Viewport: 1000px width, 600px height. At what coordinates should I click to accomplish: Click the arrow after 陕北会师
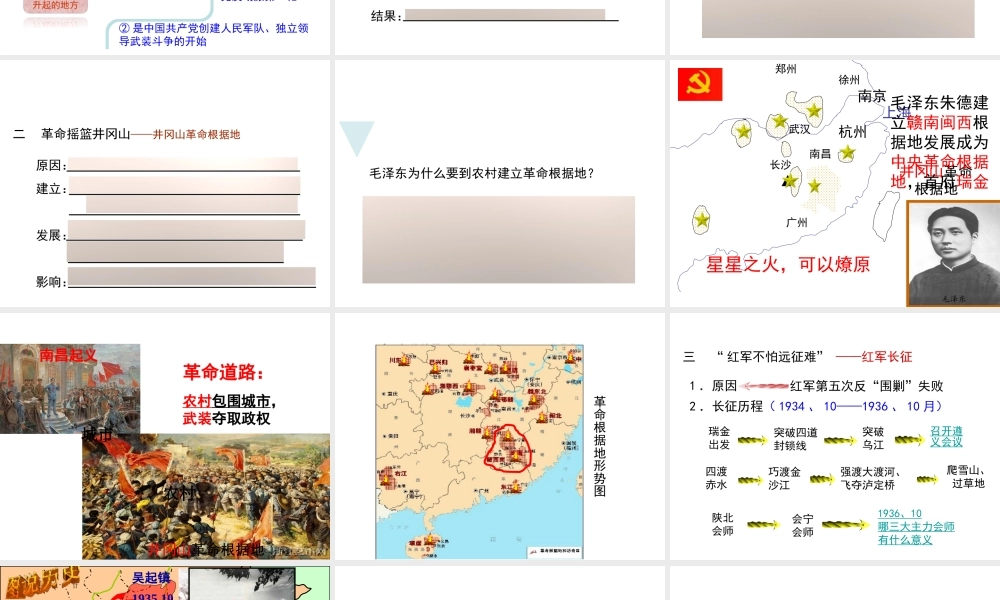(763, 525)
